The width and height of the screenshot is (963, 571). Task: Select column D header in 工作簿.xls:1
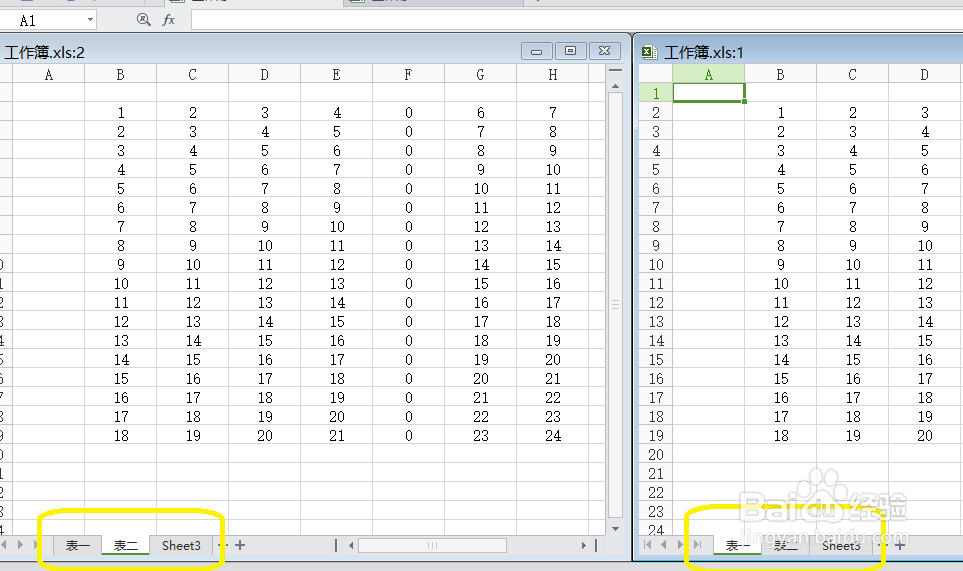[x=924, y=74]
